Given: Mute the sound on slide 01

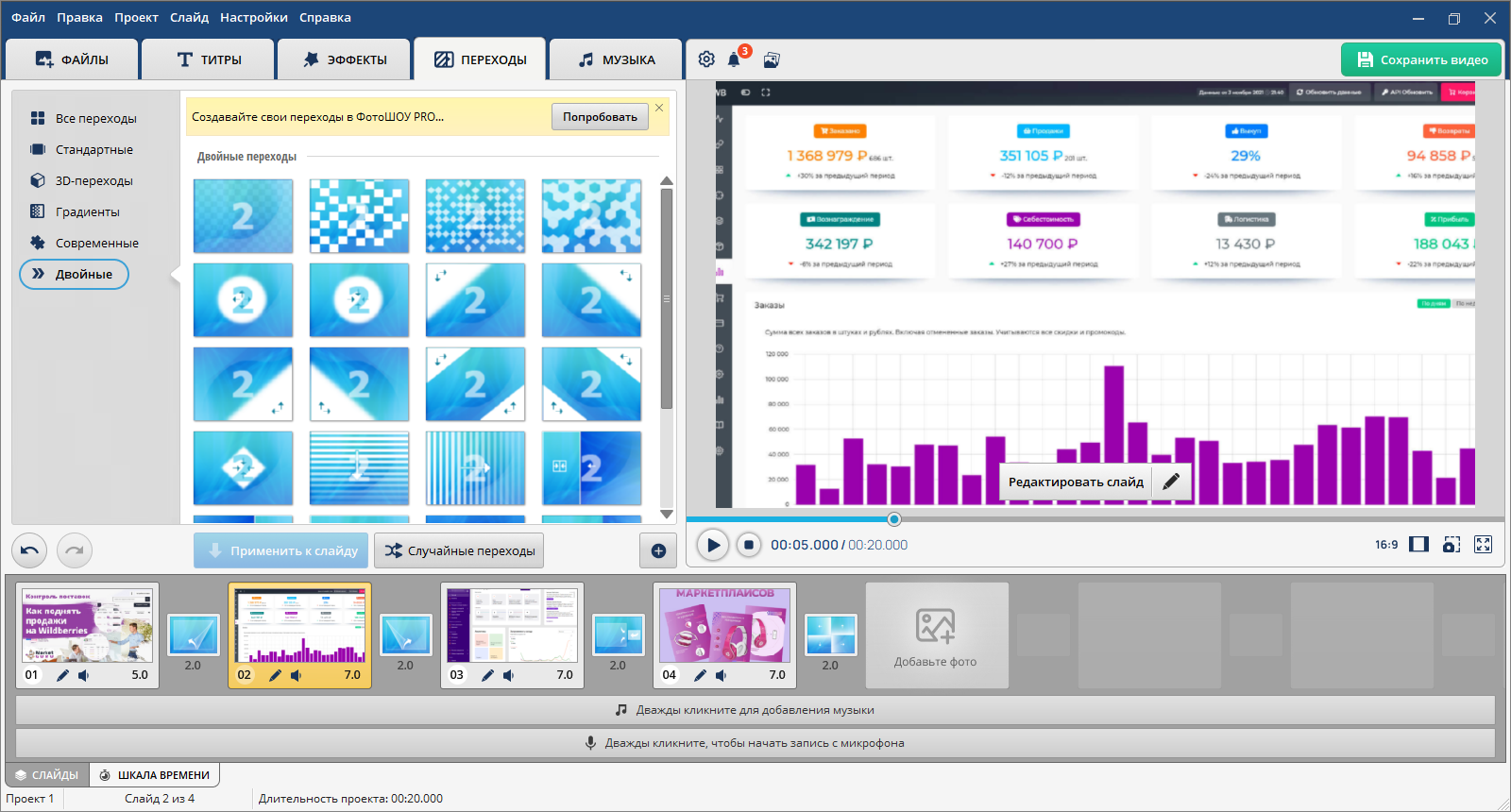Looking at the screenshot, I should pos(84,675).
